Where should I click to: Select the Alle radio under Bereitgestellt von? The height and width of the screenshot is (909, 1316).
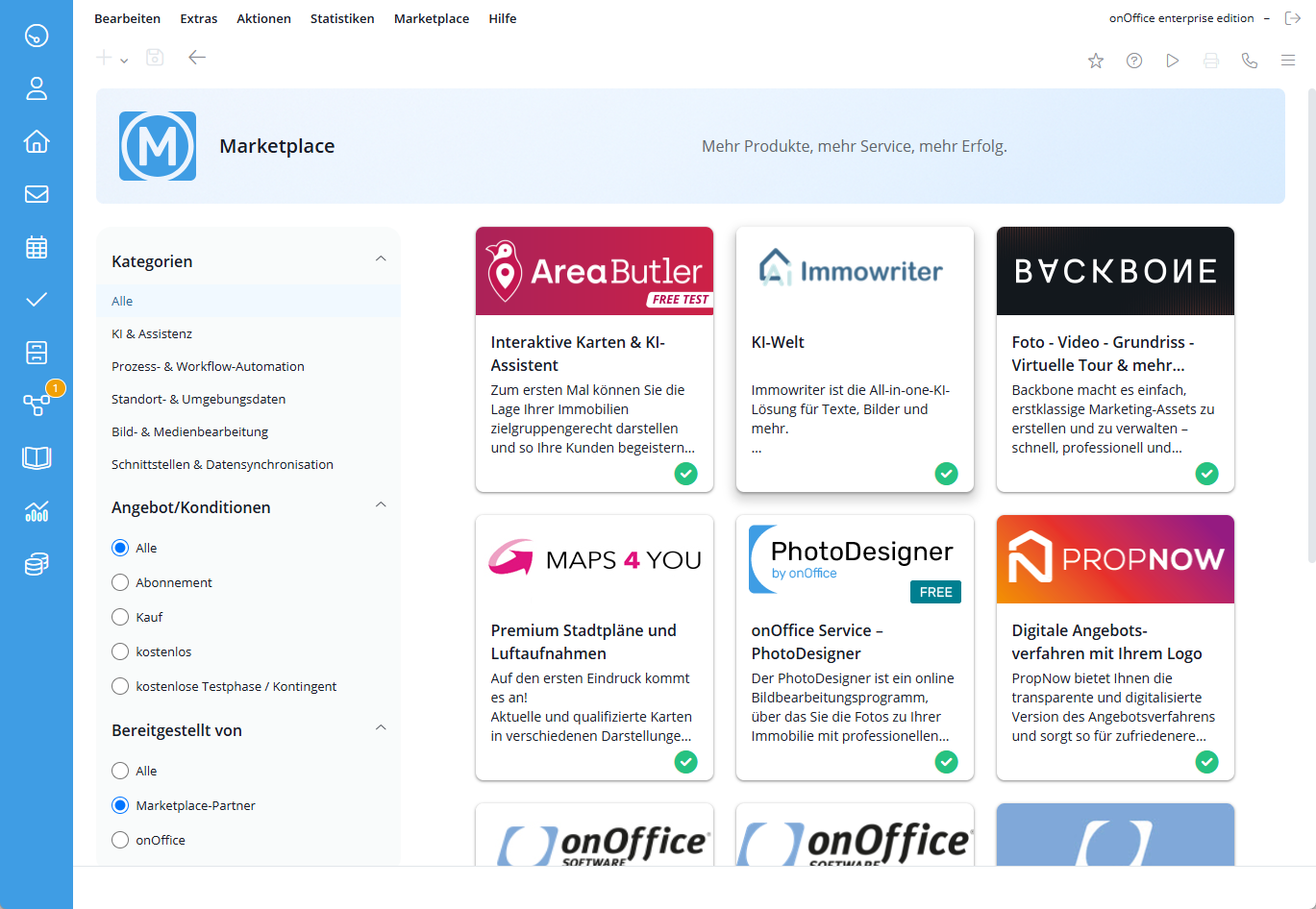click(120, 771)
